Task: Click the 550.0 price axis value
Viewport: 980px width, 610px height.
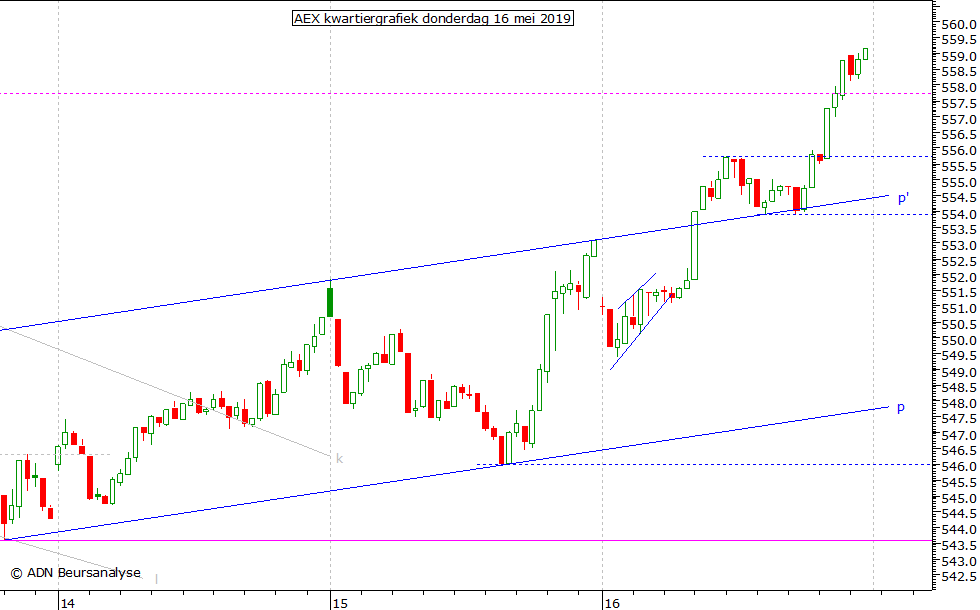Action: (959, 341)
